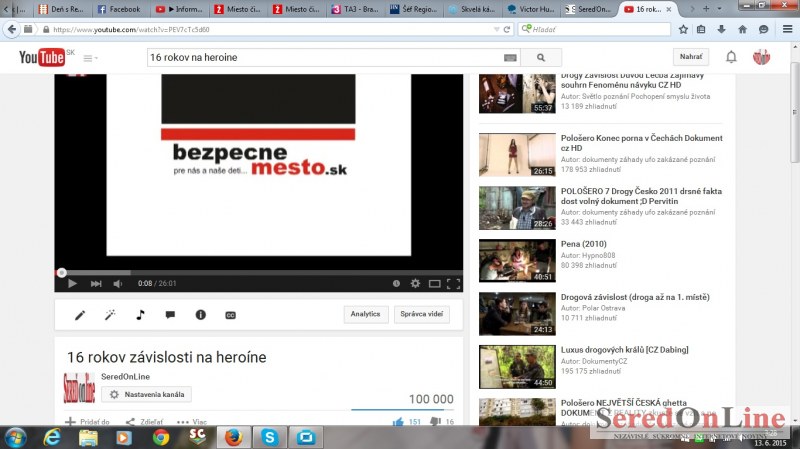Screen dimensions: 800x449
Task: Click the YouTube notifications bell
Action: point(731,57)
